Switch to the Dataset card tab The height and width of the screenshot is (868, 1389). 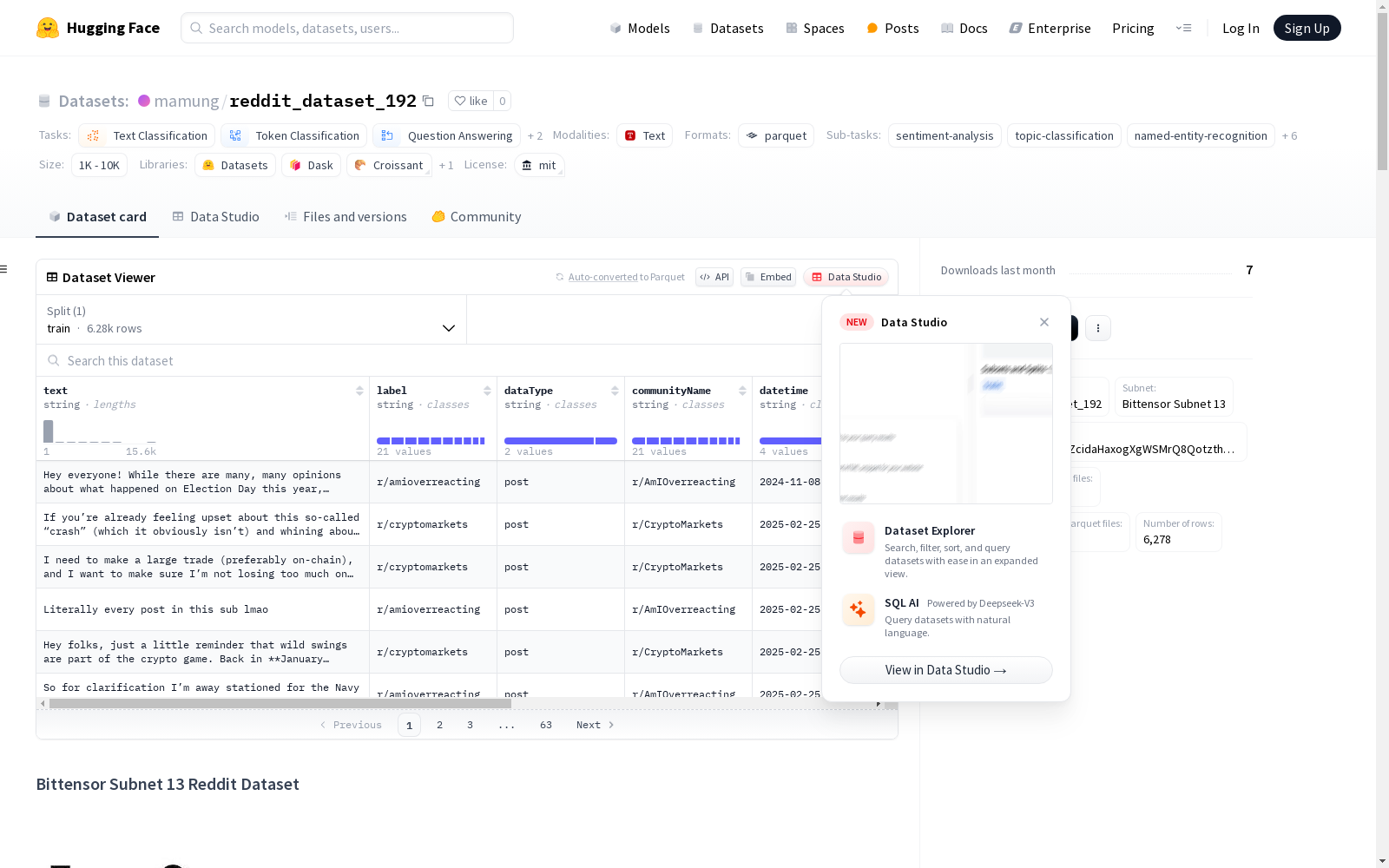97,217
